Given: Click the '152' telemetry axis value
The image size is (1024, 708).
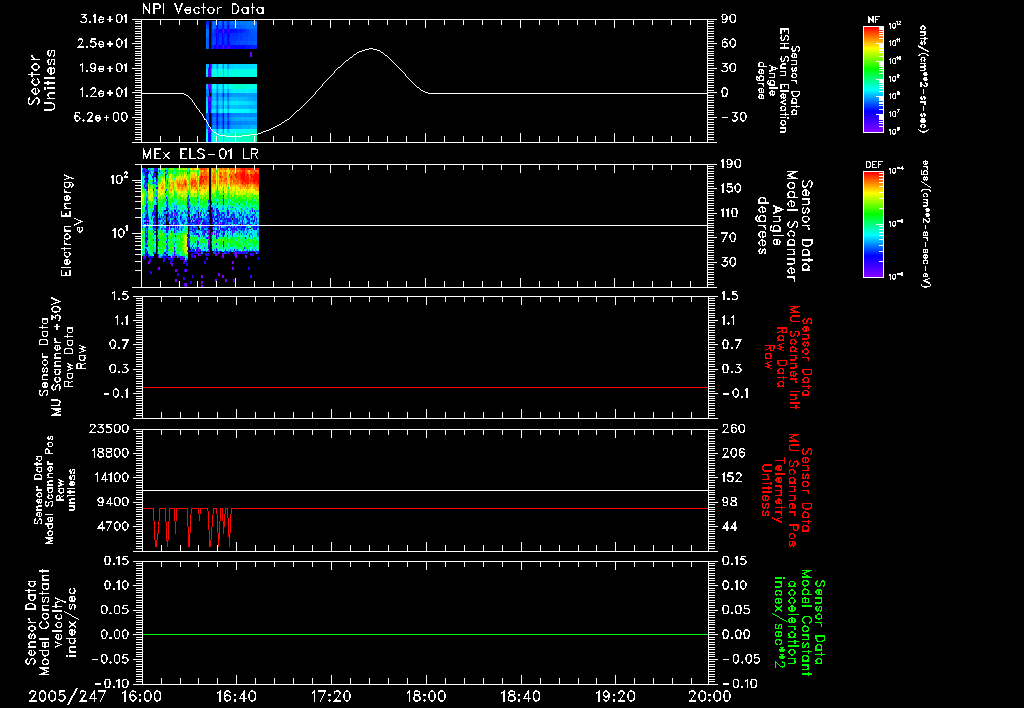Looking at the screenshot, I should tap(731, 477).
